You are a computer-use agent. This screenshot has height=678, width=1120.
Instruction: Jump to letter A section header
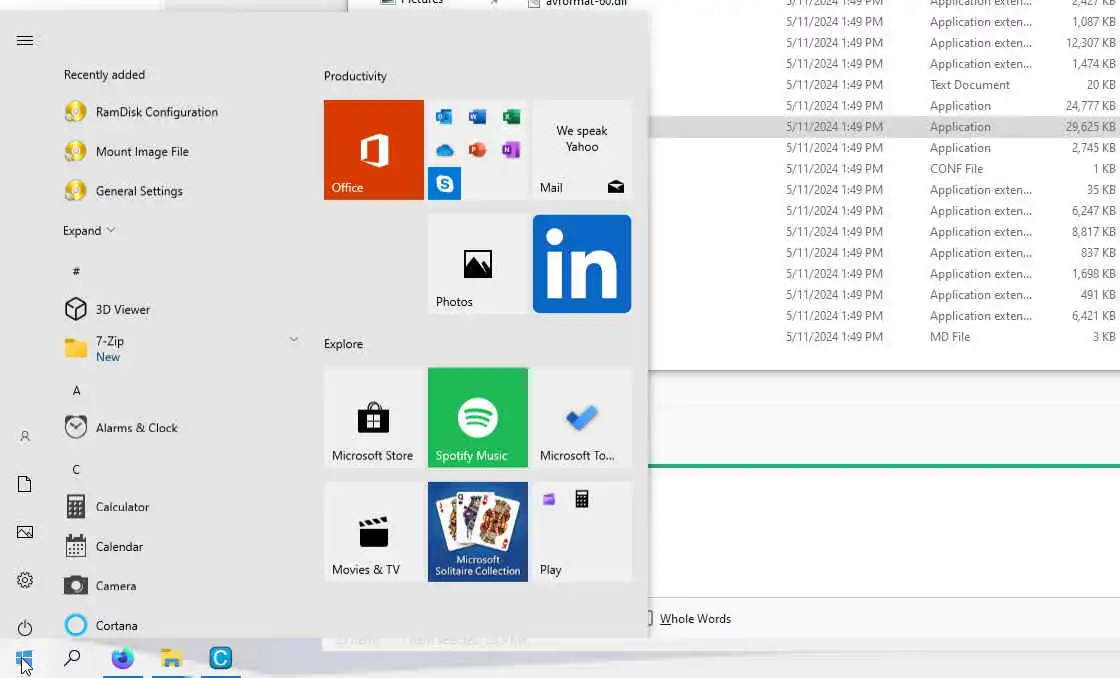[x=76, y=391]
